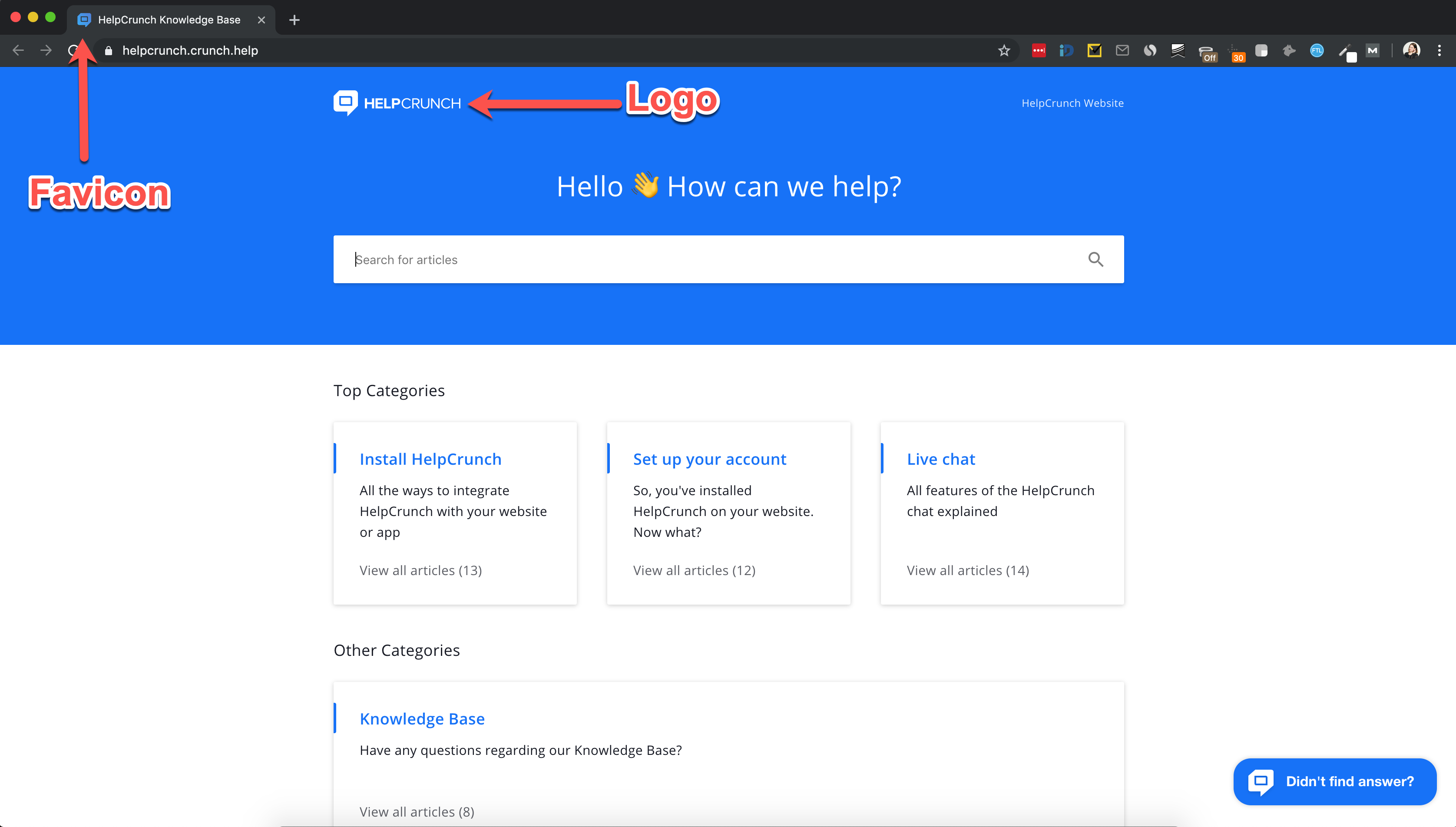Open the black-and-white striped bookmark extension

[x=1178, y=50]
